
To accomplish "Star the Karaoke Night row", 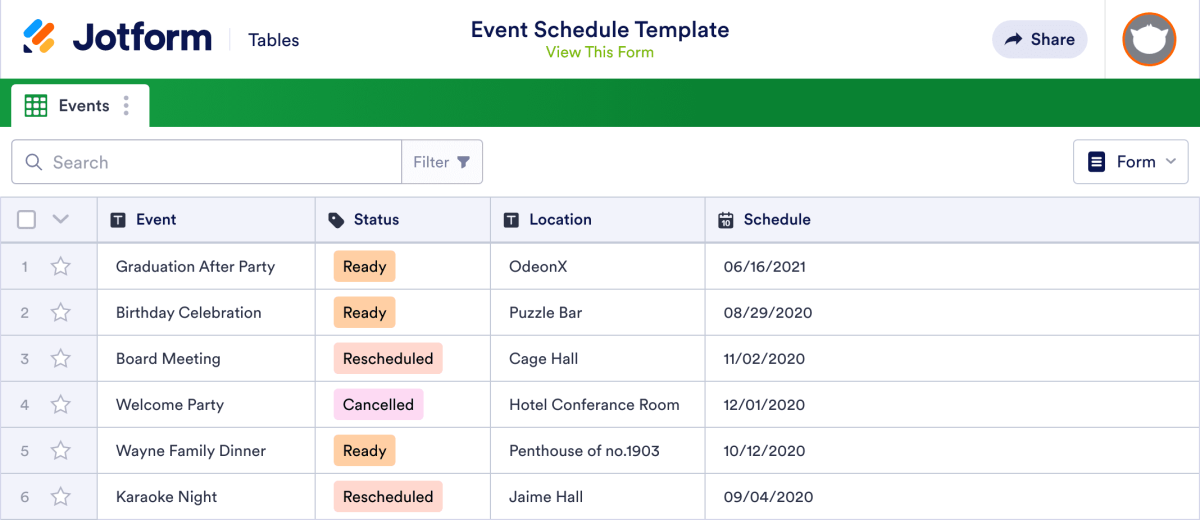I will click(61, 497).
